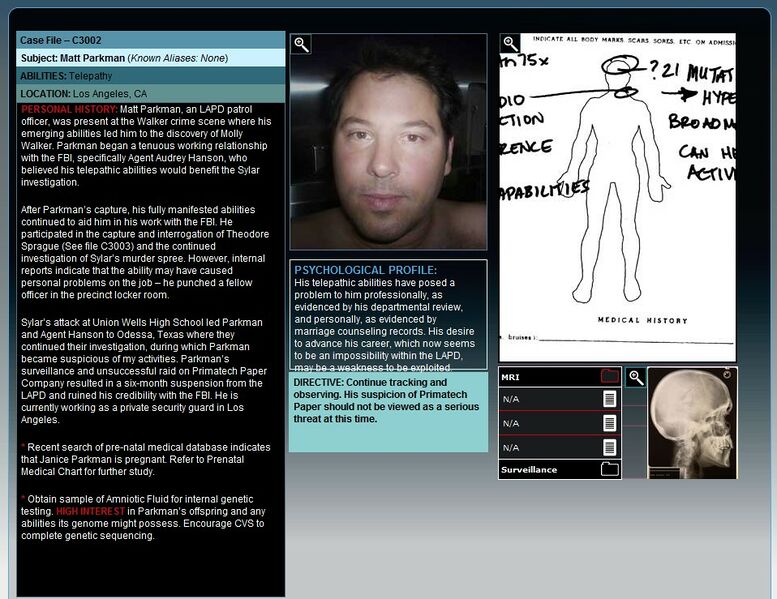Click the small circular icon on the X-ray corner
Viewport: 777px width, 599px height.
pyautogui.click(x=727, y=375)
